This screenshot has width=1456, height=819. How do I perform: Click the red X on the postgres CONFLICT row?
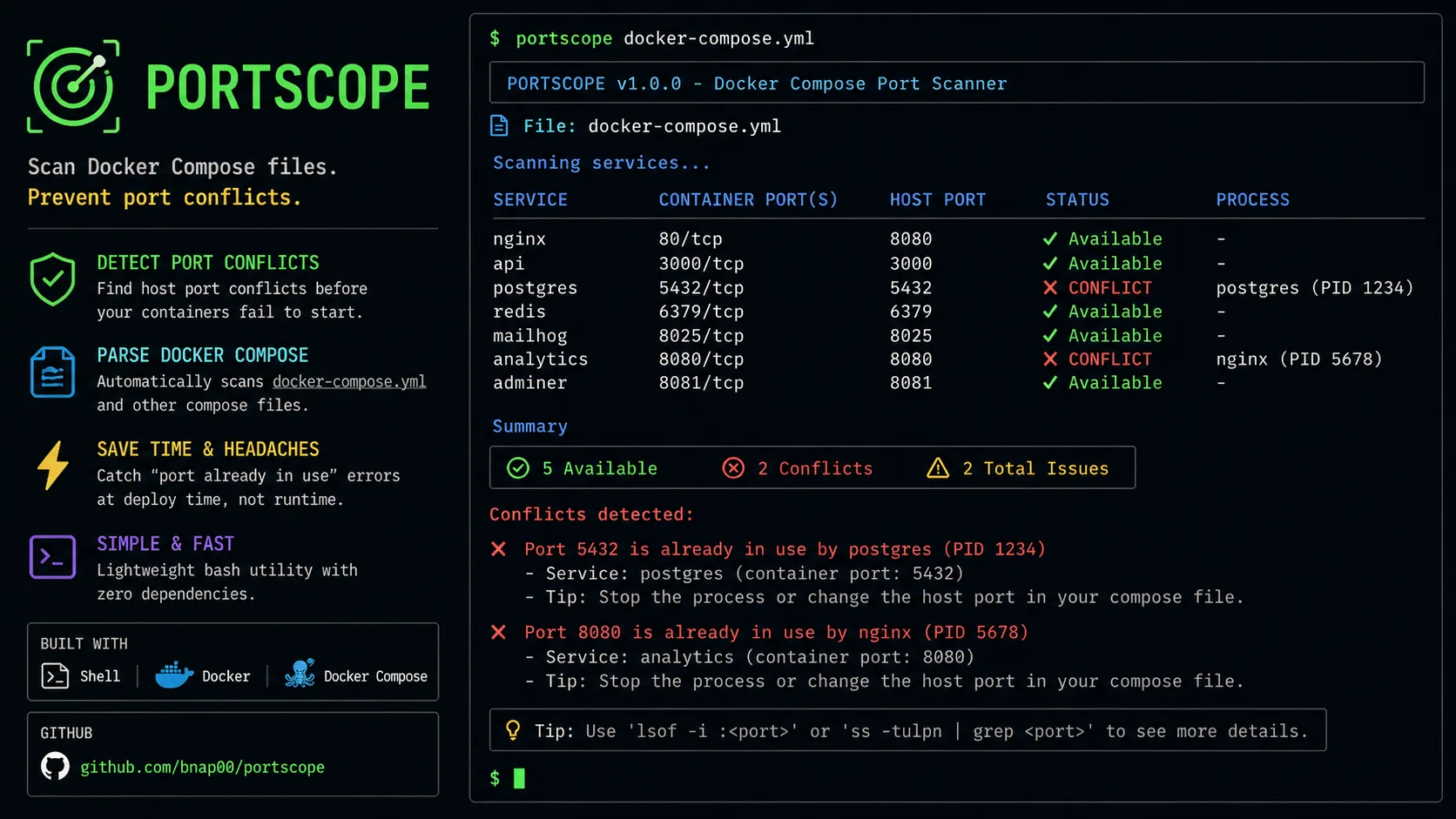click(x=1049, y=287)
